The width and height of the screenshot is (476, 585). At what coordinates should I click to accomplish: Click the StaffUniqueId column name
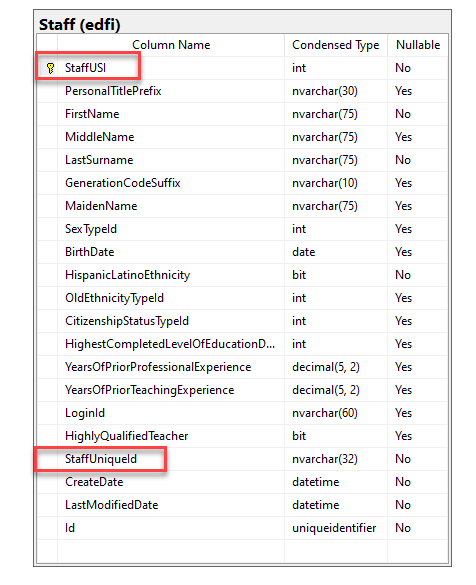101,459
